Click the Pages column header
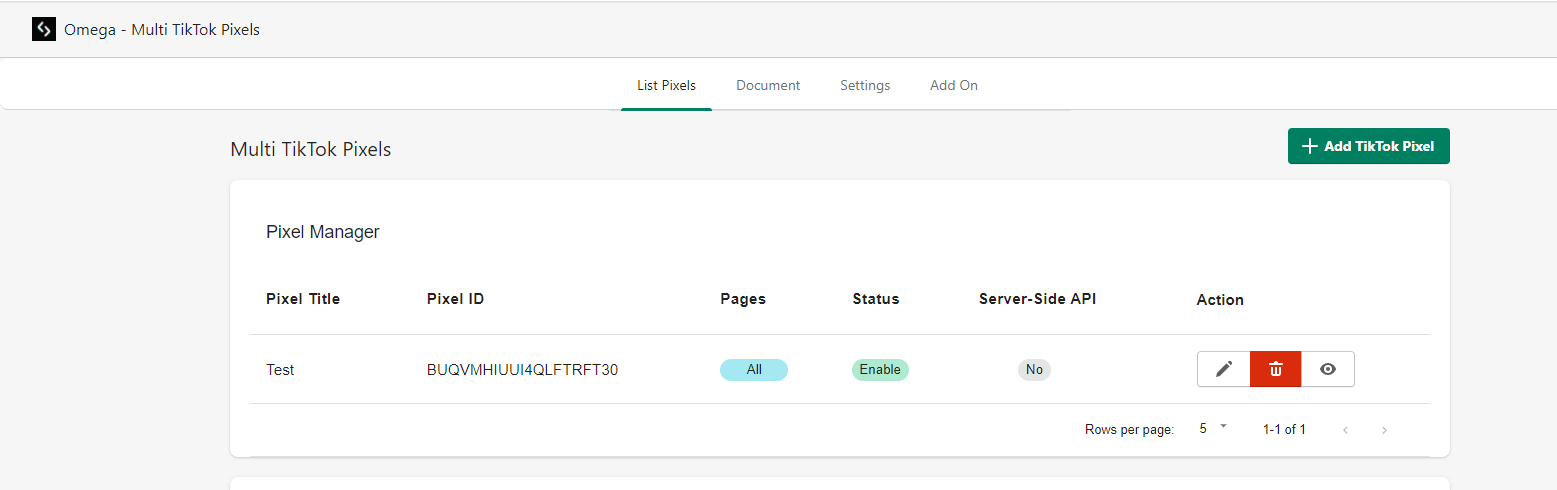 point(743,299)
